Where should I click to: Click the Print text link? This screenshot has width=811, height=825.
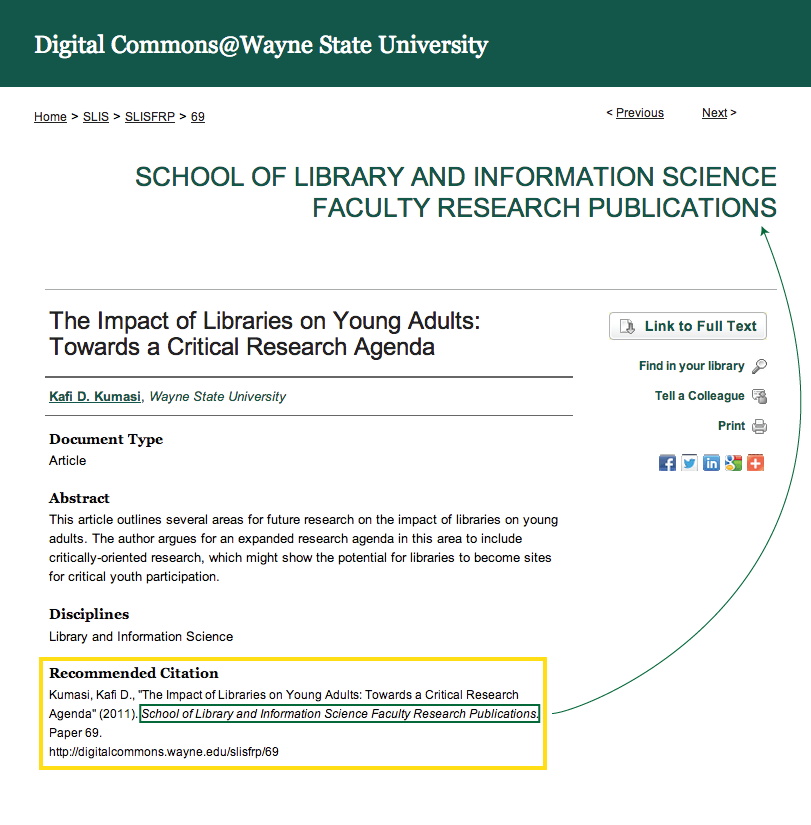pos(732,426)
